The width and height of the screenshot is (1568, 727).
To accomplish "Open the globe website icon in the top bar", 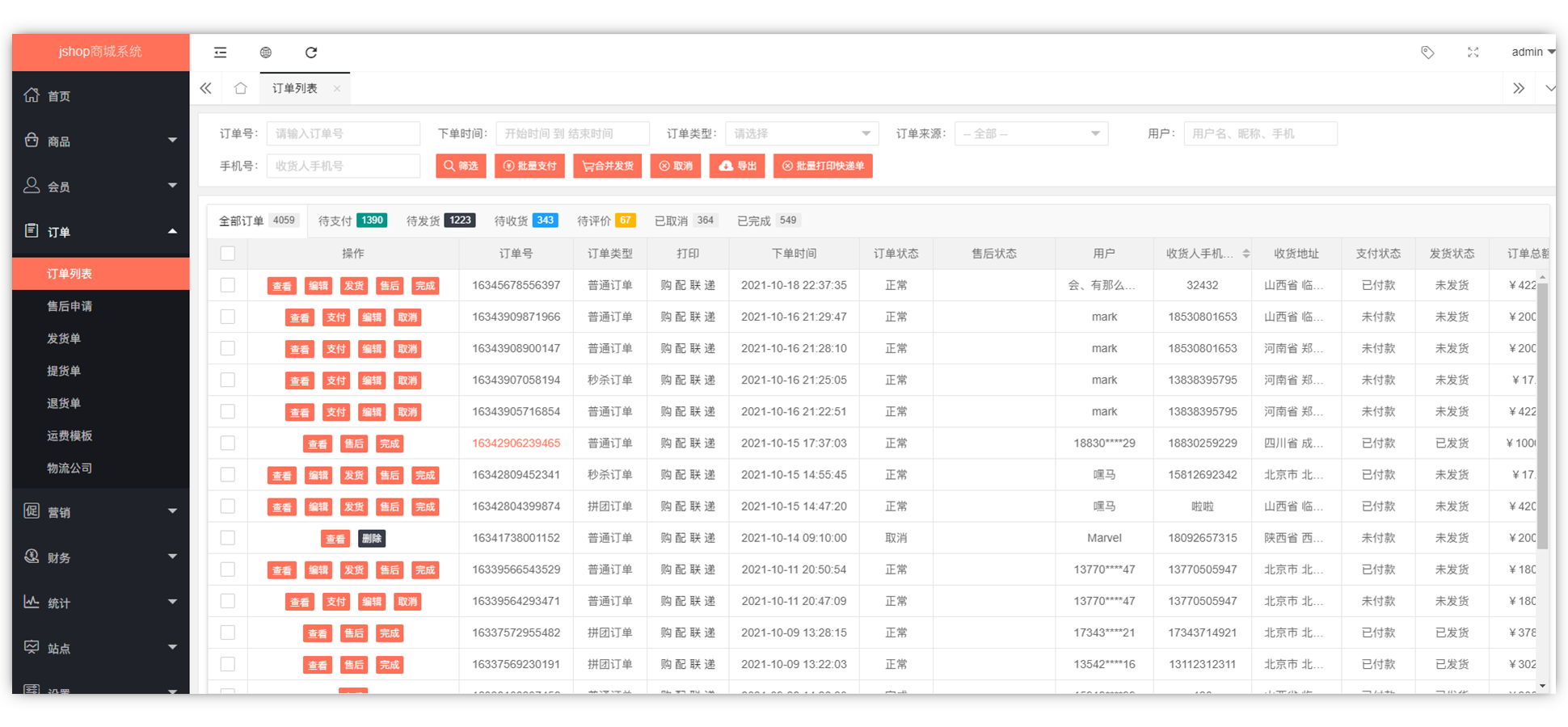I will click(x=266, y=53).
